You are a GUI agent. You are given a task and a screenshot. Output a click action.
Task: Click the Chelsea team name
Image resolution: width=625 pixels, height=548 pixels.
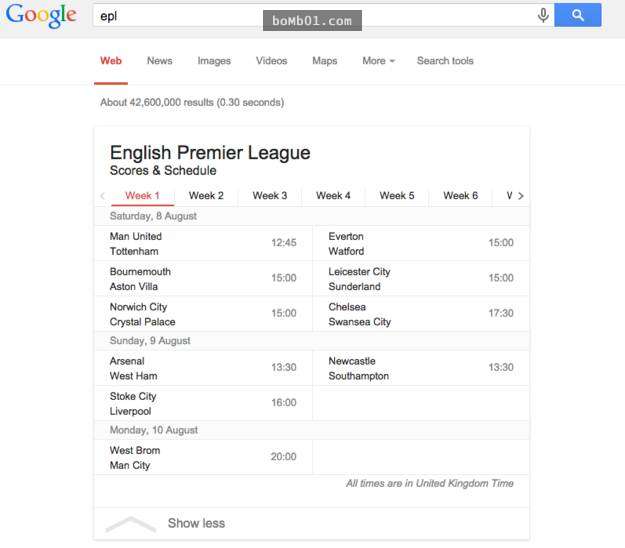(347, 307)
